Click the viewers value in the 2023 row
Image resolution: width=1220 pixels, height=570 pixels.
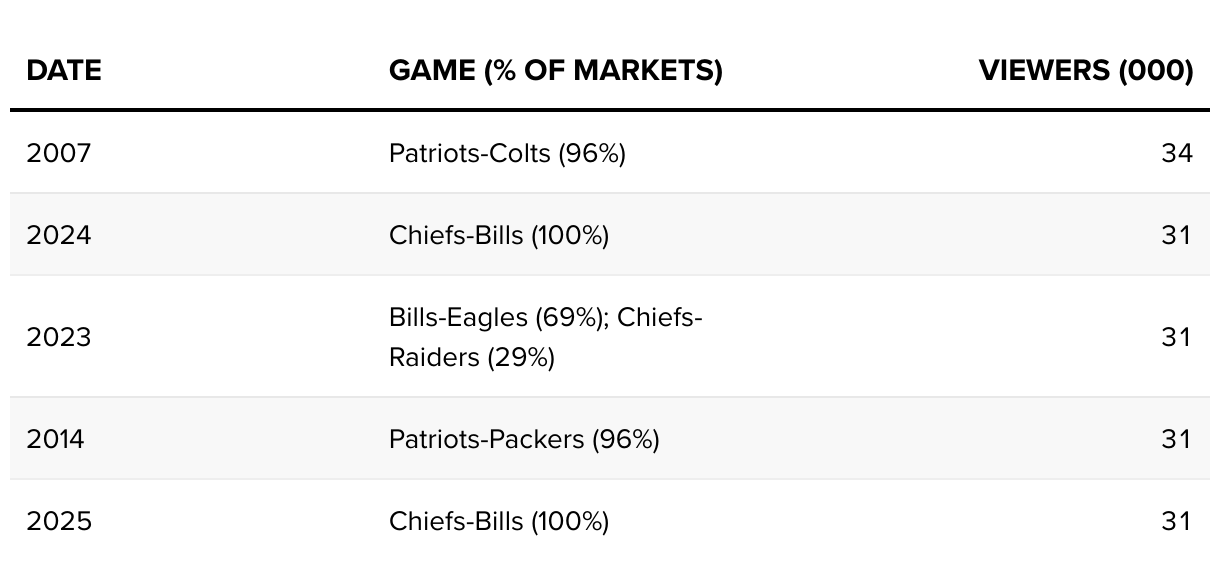point(1177,337)
